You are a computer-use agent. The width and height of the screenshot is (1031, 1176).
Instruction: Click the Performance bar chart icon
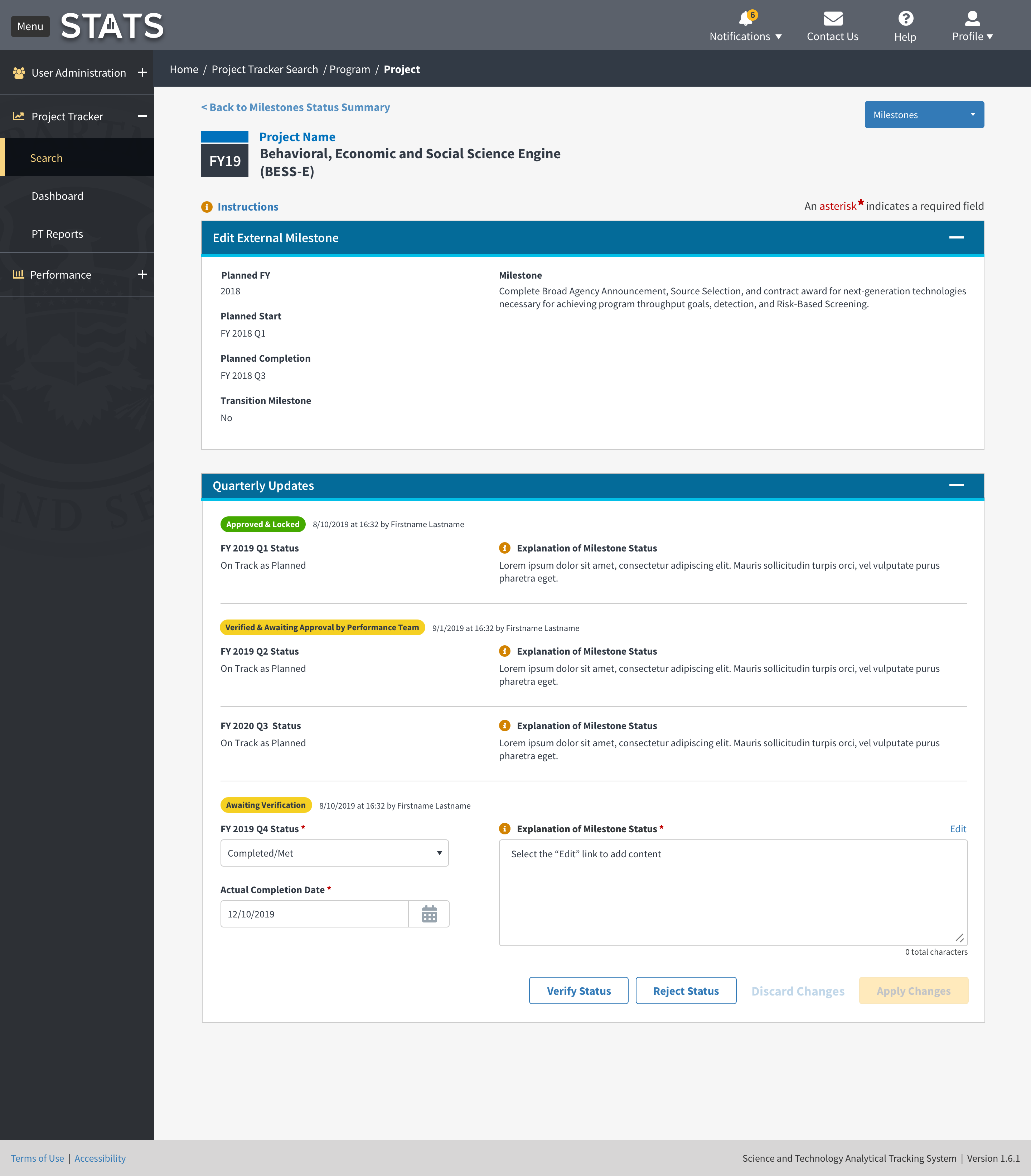18,274
